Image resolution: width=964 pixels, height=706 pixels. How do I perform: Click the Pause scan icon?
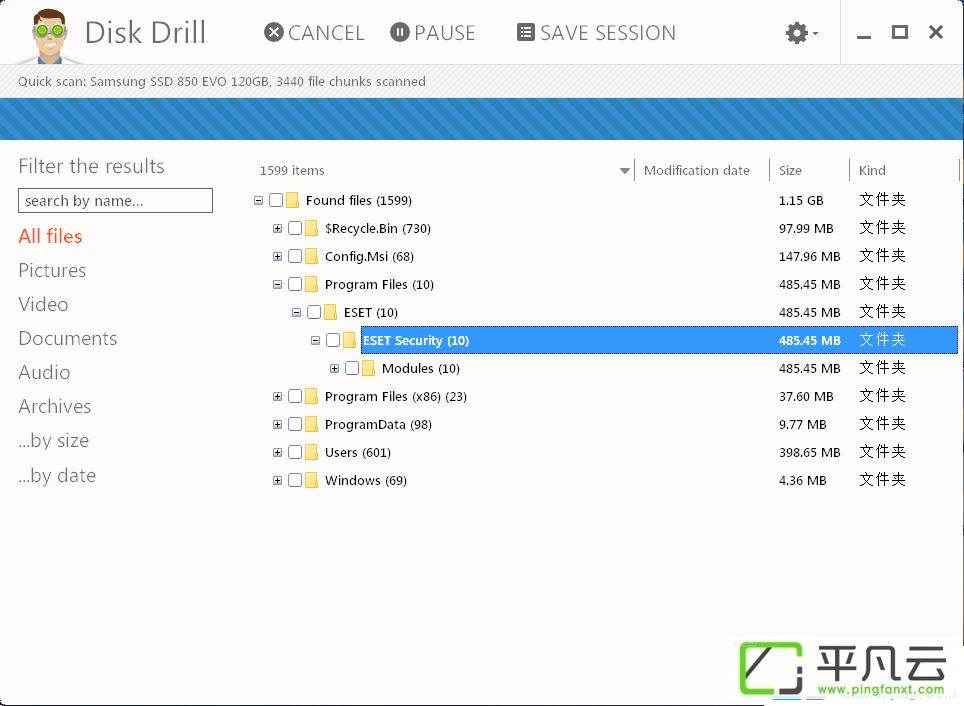[x=400, y=32]
